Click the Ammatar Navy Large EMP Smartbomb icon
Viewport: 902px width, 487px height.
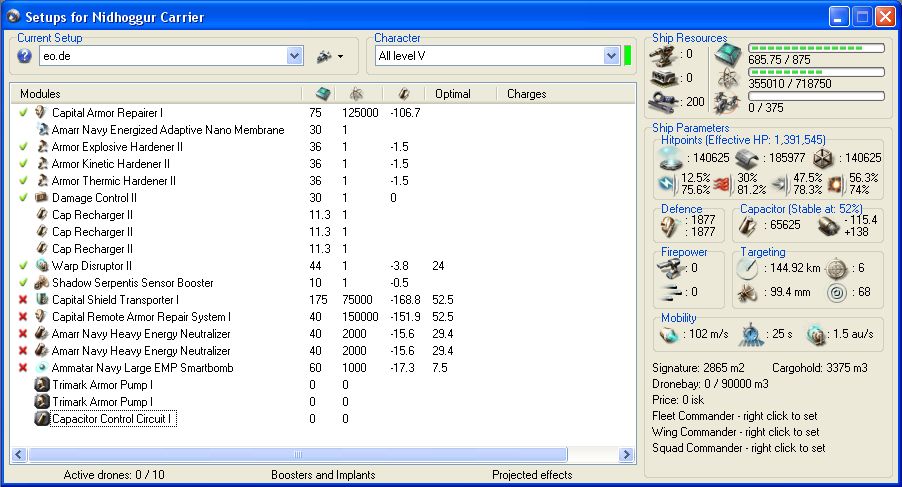(x=42, y=368)
